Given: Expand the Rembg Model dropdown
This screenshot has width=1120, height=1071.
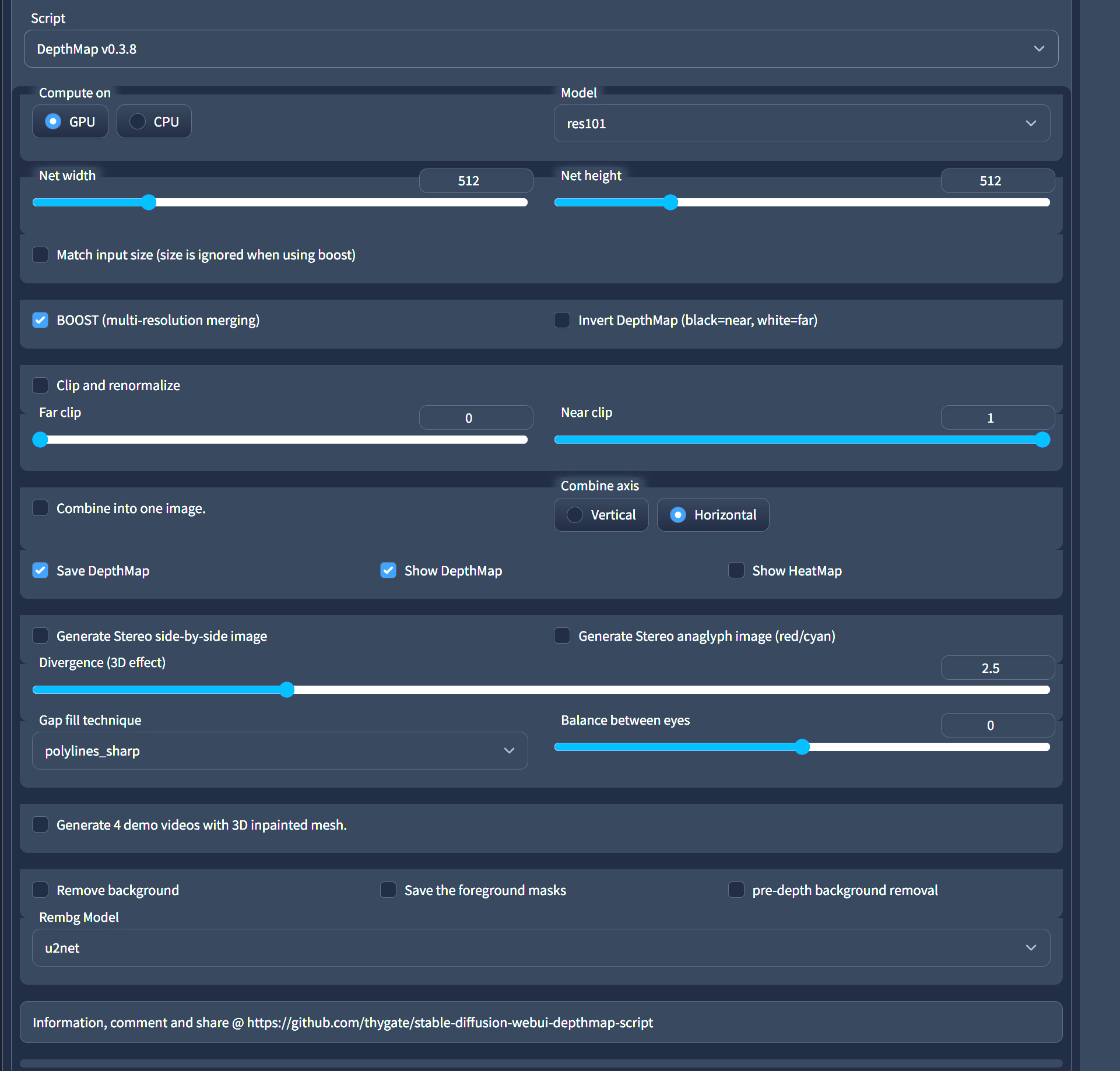Looking at the screenshot, I should pos(540,948).
